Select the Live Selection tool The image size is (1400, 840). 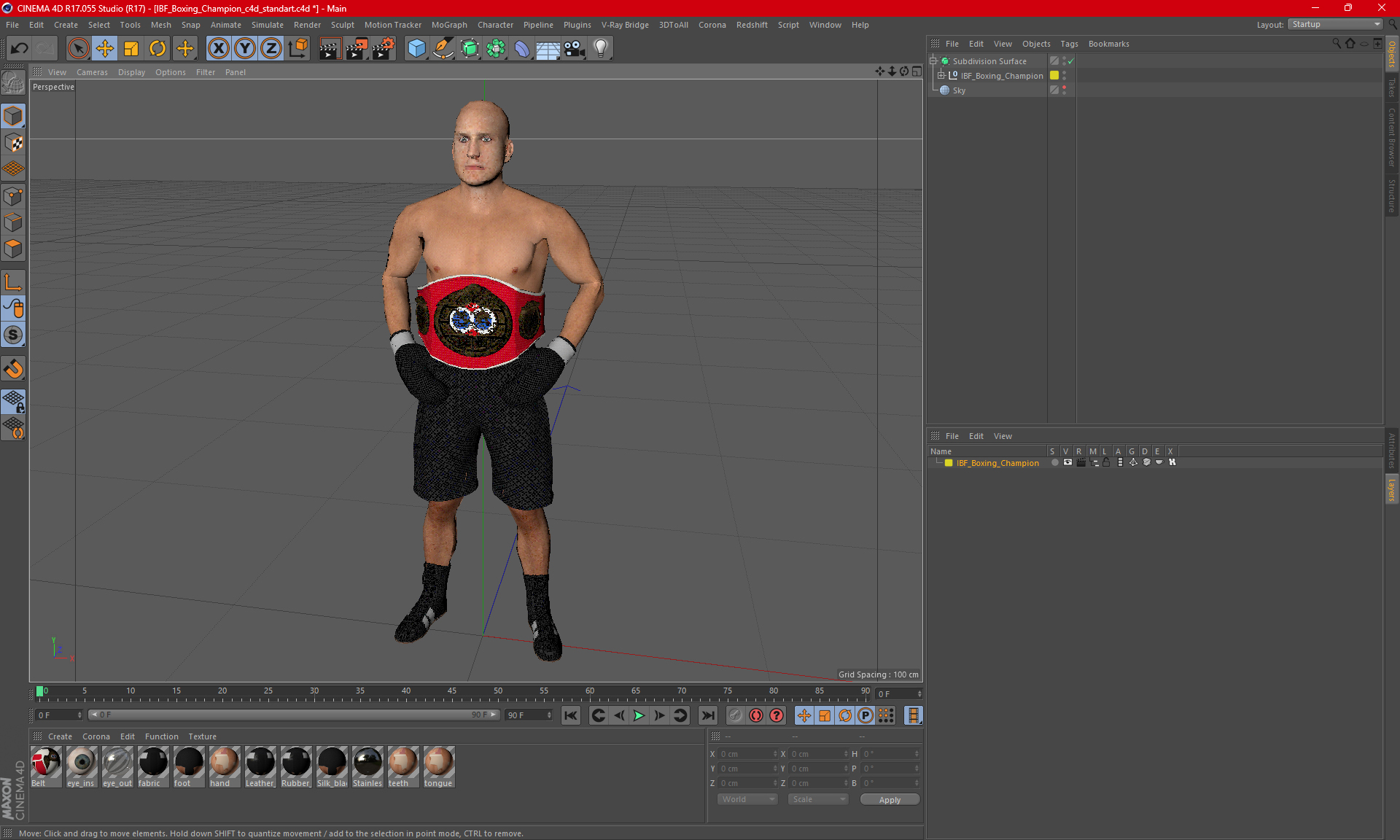click(78, 49)
